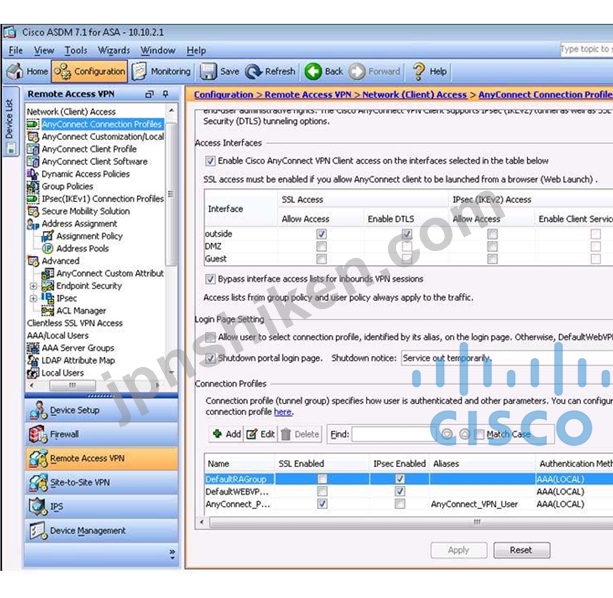Open the Device List side tab
Image resolution: width=613 pixels, height=598 pixels.
[11, 122]
